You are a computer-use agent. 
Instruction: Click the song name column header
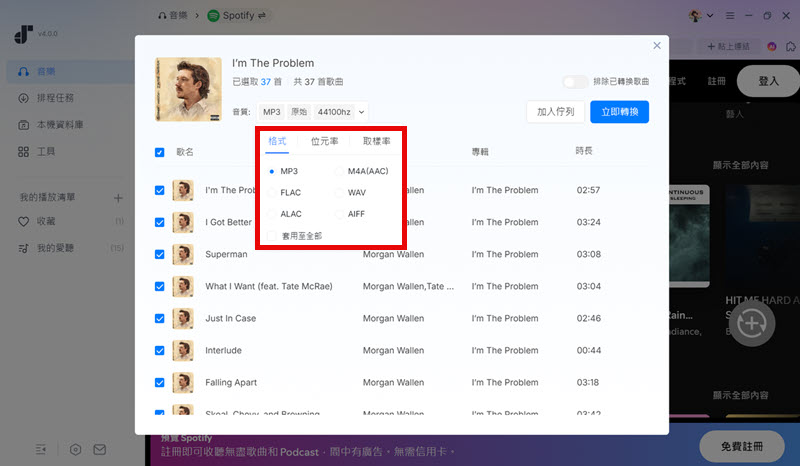[185, 152]
